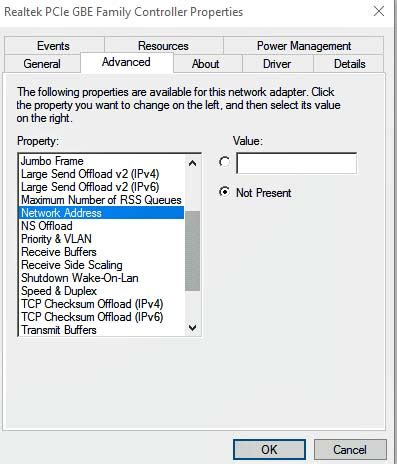
Task: Click the property list scroll up arrow
Action: [192, 163]
